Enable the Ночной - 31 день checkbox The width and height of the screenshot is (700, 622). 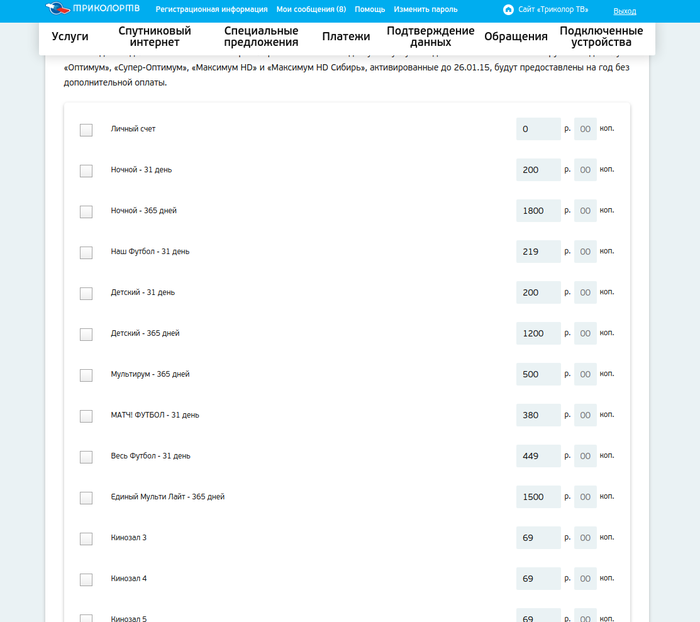pos(86,171)
